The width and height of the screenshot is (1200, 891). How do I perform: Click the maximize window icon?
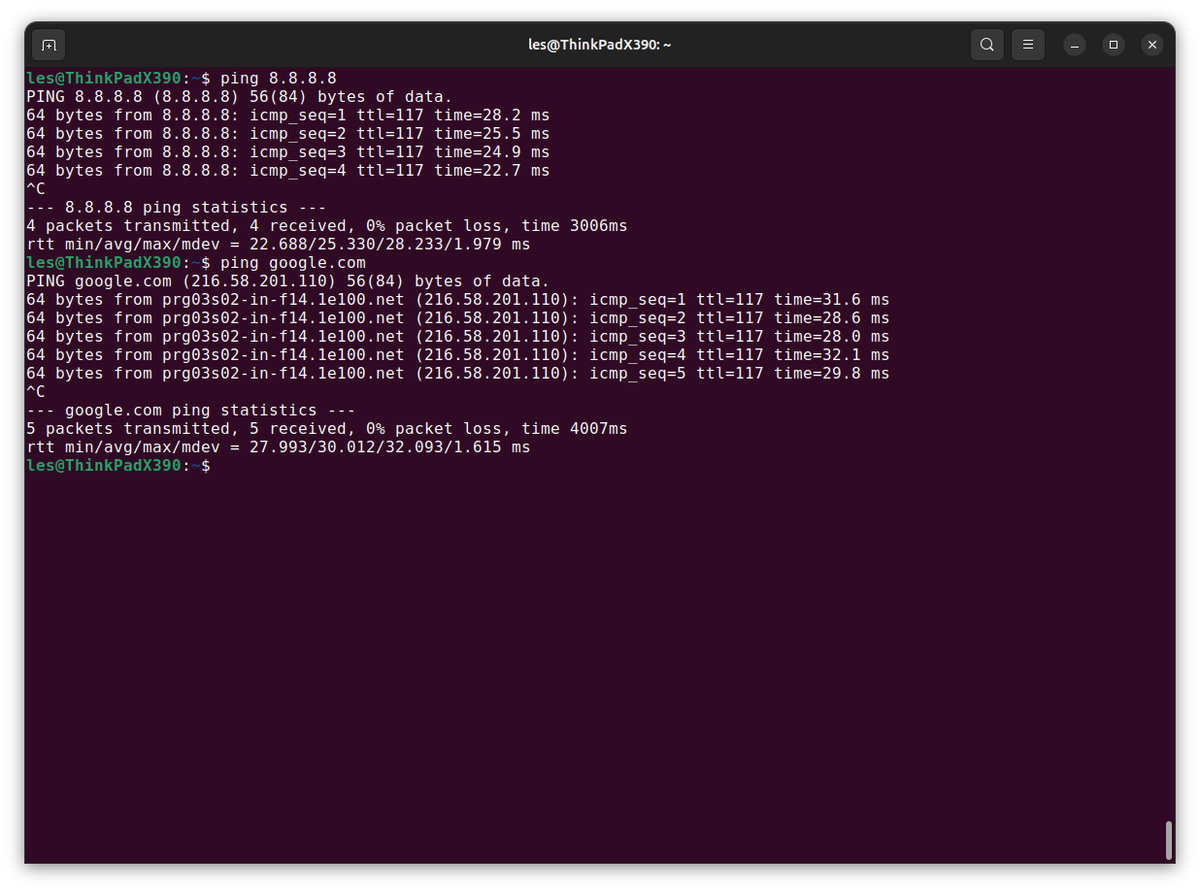1113,44
